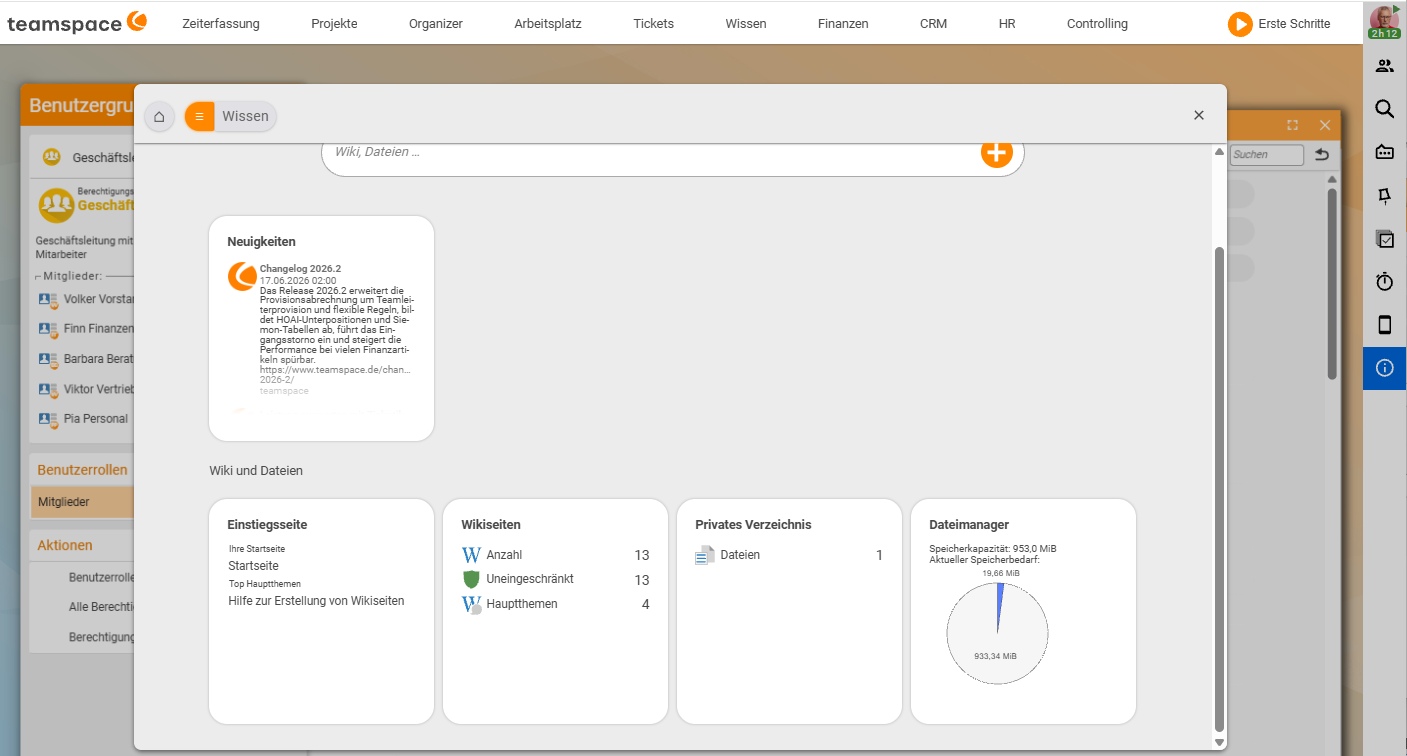Click Dateien row in Privates Verzeichnis
The image size is (1407, 756).
pyautogui.click(x=789, y=555)
